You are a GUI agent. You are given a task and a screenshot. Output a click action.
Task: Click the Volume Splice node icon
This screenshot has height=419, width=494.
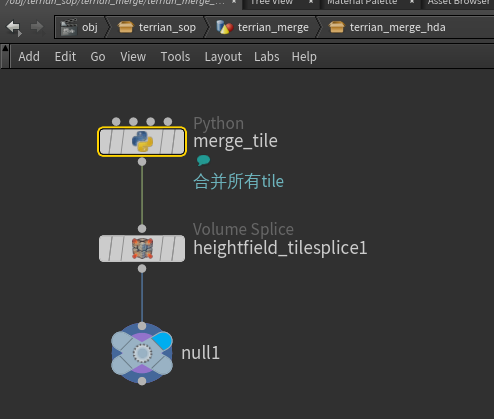click(x=142, y=248)
